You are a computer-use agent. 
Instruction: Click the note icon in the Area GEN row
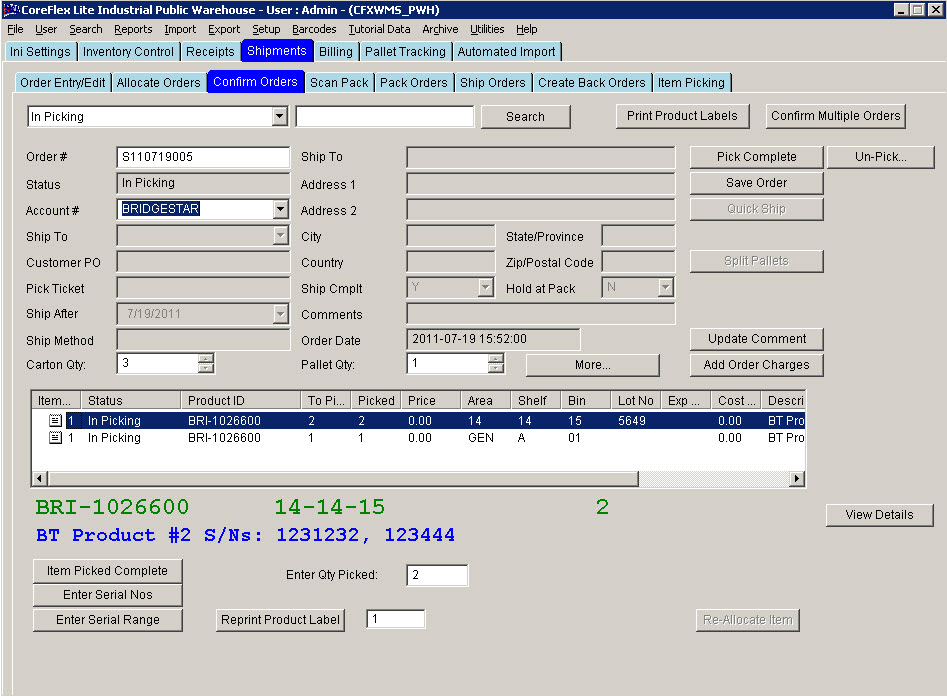(55, 437)
